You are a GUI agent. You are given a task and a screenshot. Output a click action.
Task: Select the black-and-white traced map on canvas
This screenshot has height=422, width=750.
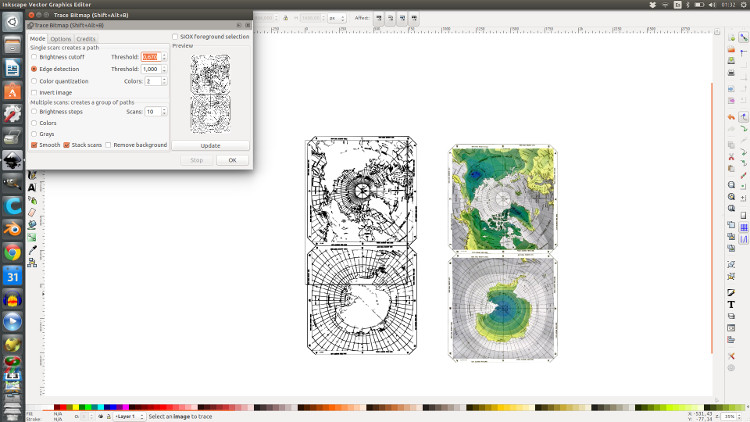(361, 245)
